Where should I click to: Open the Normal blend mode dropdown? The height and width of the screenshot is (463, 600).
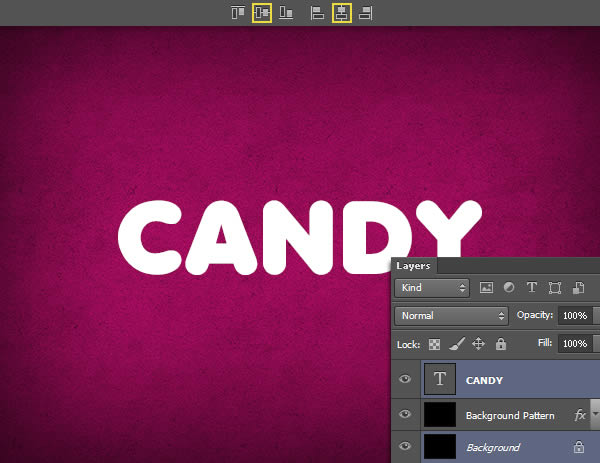coord(452,315)
